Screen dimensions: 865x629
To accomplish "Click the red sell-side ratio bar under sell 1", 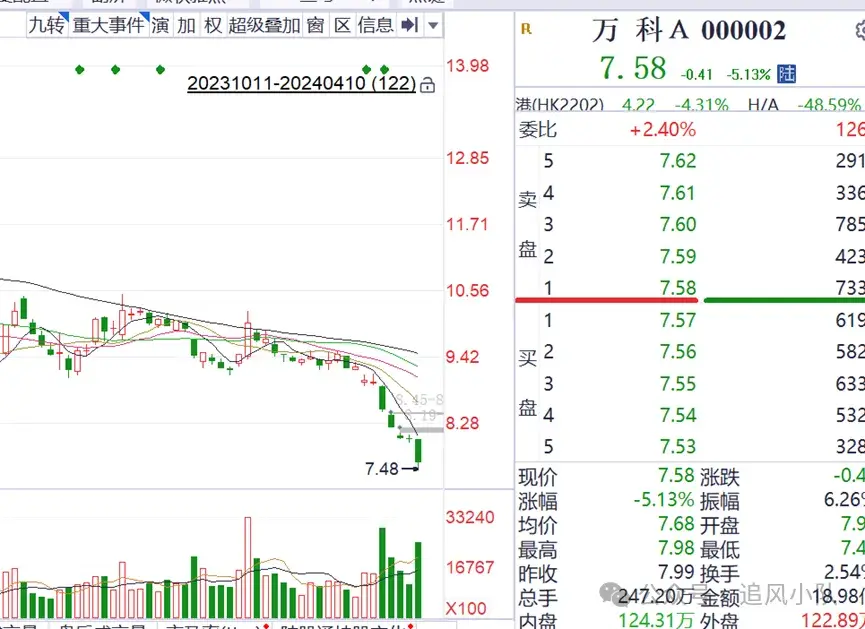I will (x=607, y=300).
